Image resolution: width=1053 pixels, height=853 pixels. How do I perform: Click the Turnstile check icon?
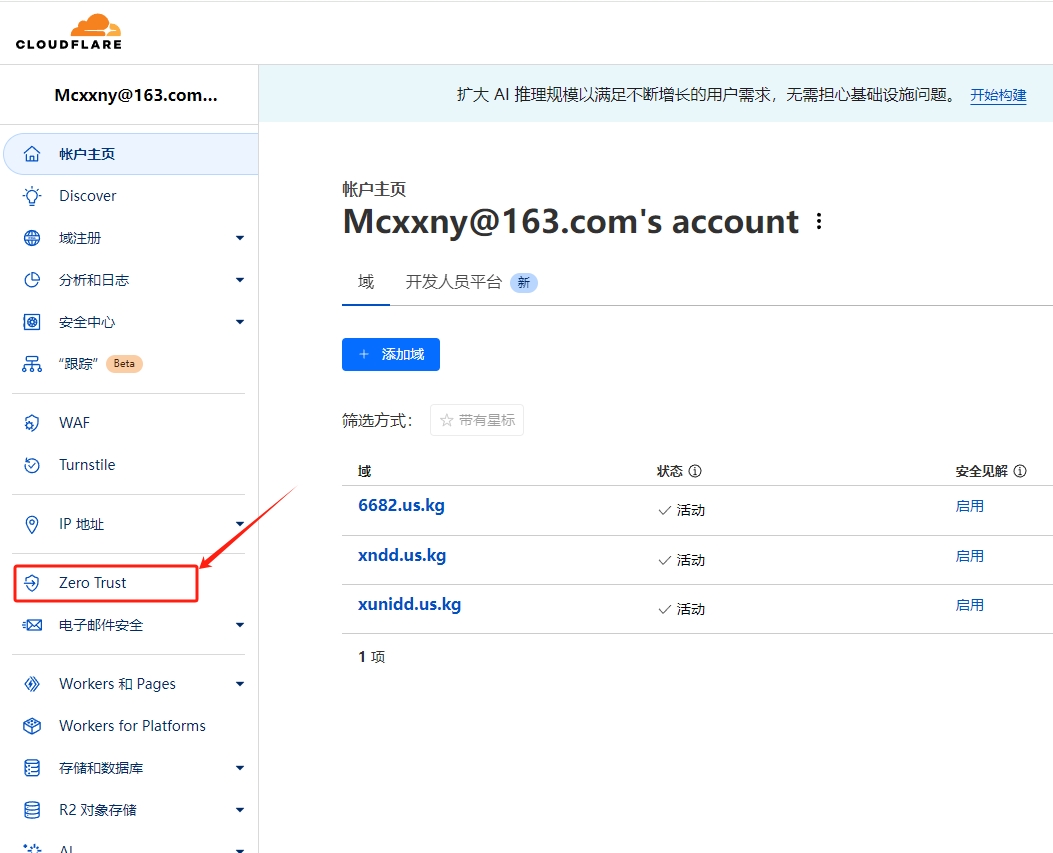32,465
